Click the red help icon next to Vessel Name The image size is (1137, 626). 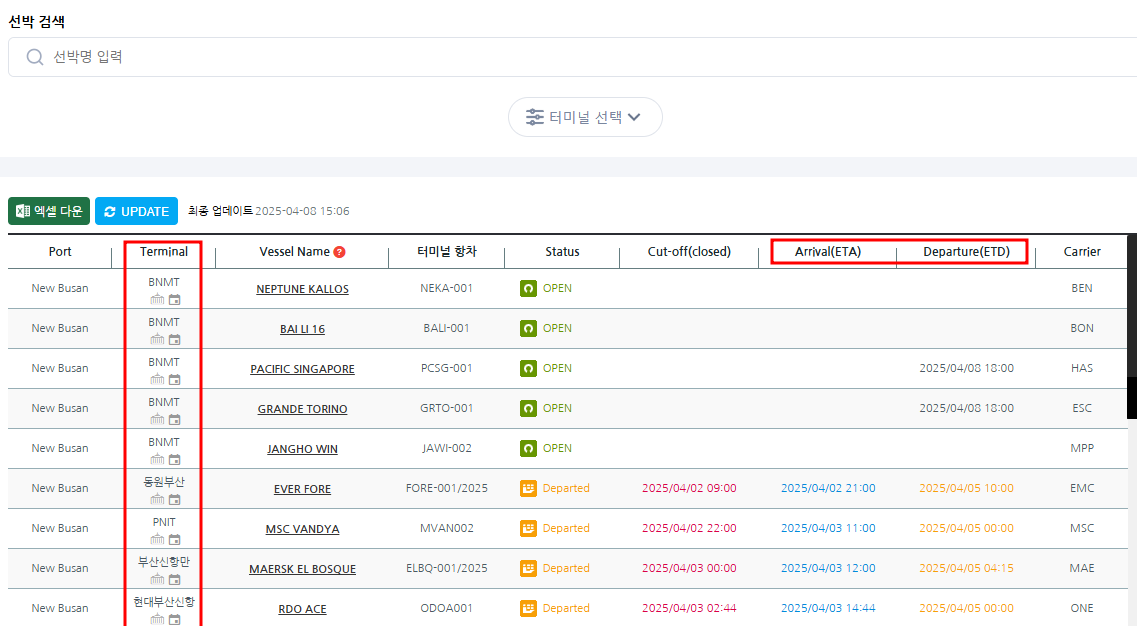click(x=339, y=252)
